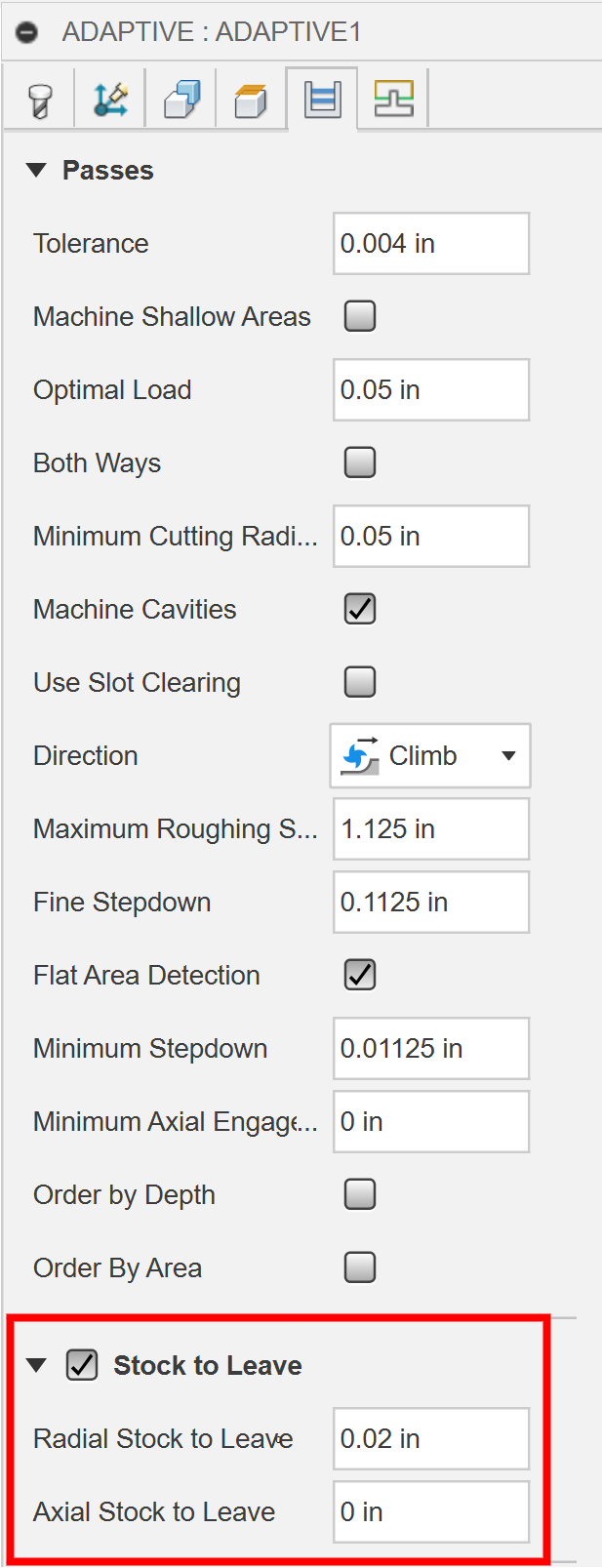The image size is (602, 1568).
Task: Enable Use Slot Clearing checkbox
Action: (360, 682)
